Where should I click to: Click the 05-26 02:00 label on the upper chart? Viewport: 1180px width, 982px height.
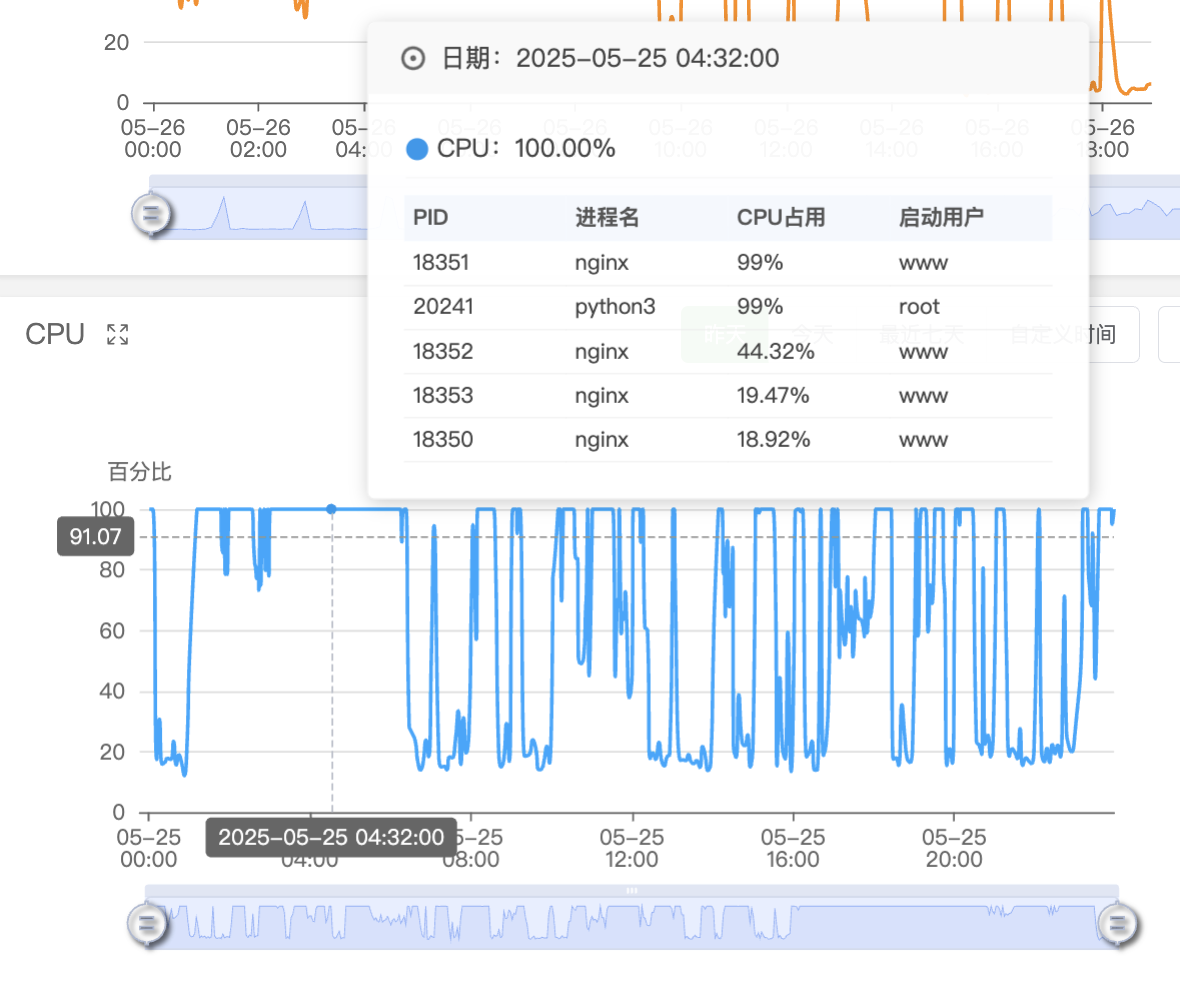258,138
